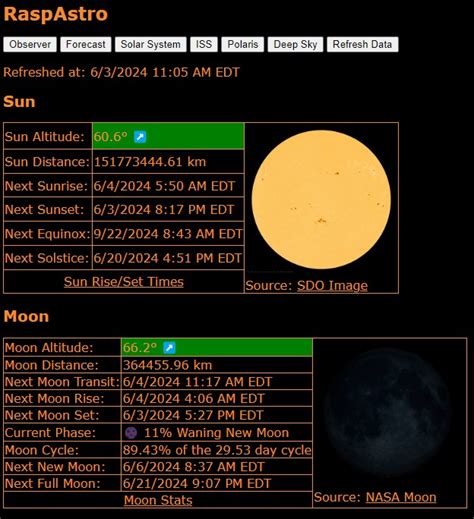Follow the NASA Moon source link

(401, 497)
